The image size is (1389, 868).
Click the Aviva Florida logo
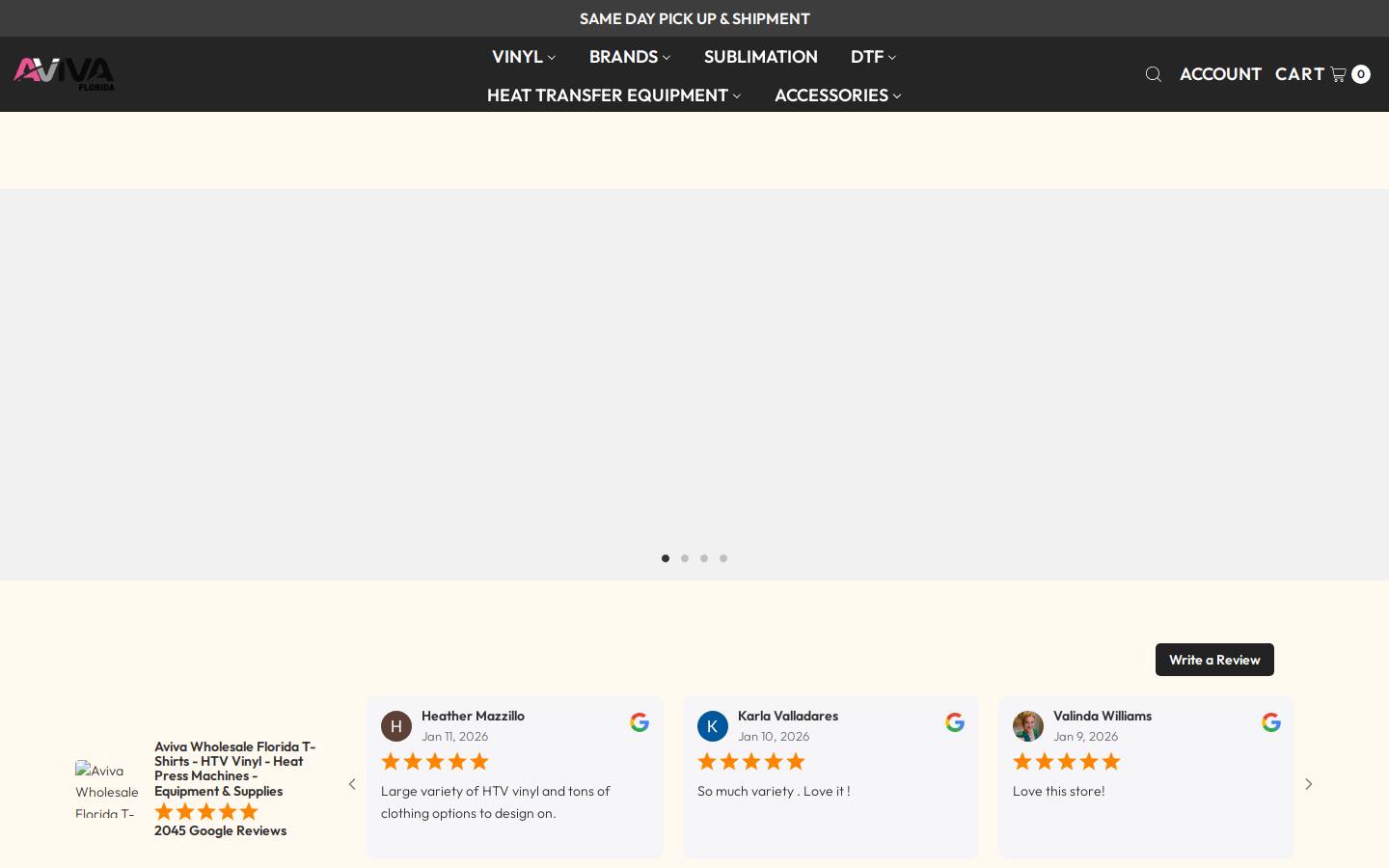(x=64, y=74)
